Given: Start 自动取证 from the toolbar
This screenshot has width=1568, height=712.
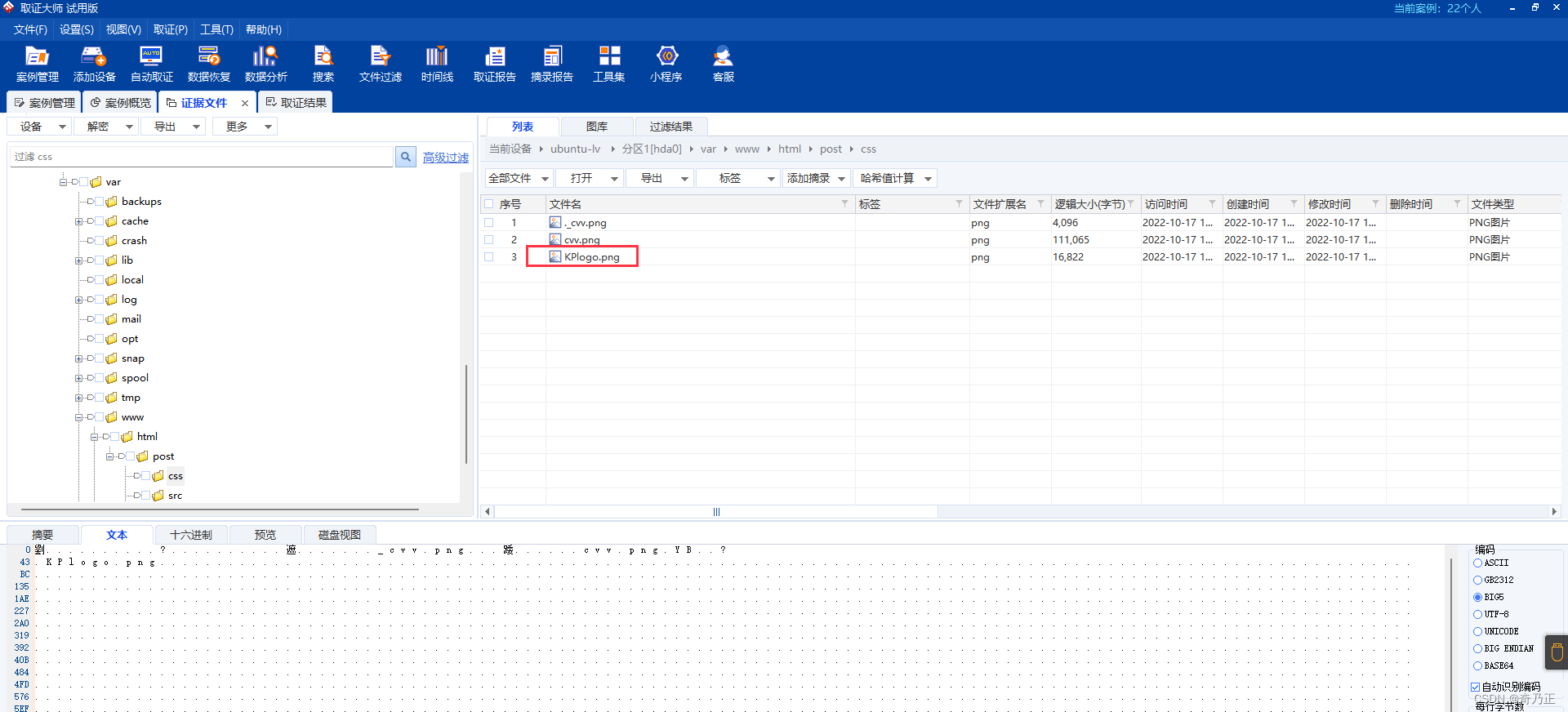Looking at the screenshot, I should click(x=151, y=64).
